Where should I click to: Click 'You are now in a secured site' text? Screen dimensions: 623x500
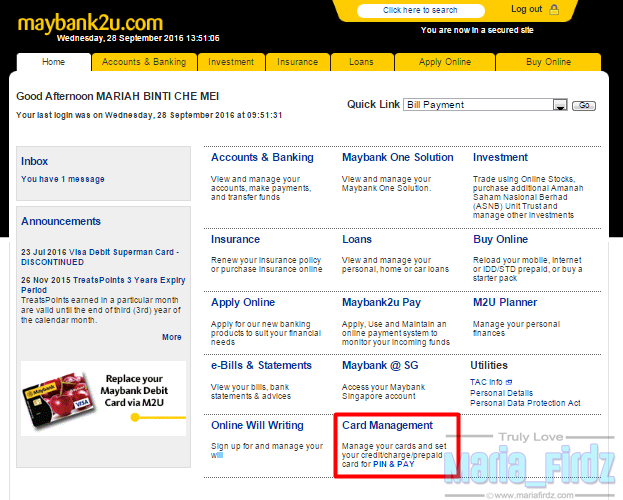click(477, 30)
